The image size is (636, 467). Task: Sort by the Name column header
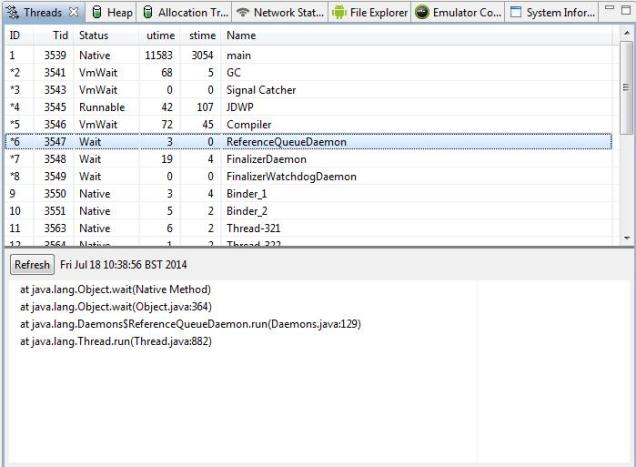point(417,36)
